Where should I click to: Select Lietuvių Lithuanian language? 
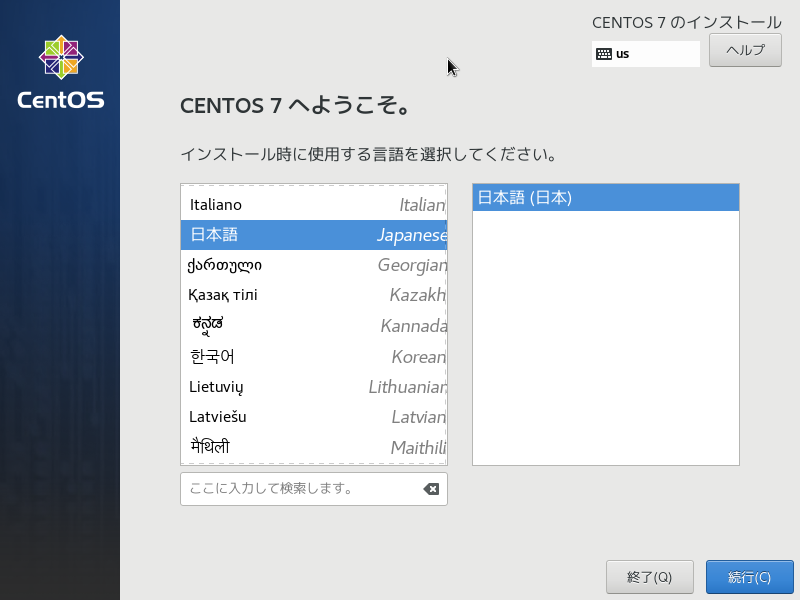pyautogui.click(x=313, y=387)
